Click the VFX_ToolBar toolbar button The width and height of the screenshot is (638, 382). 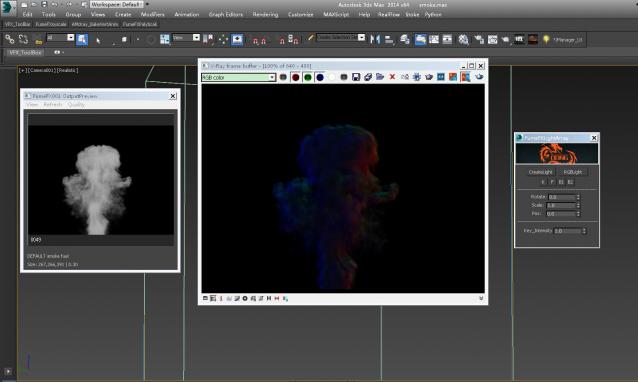click(17, 24)
